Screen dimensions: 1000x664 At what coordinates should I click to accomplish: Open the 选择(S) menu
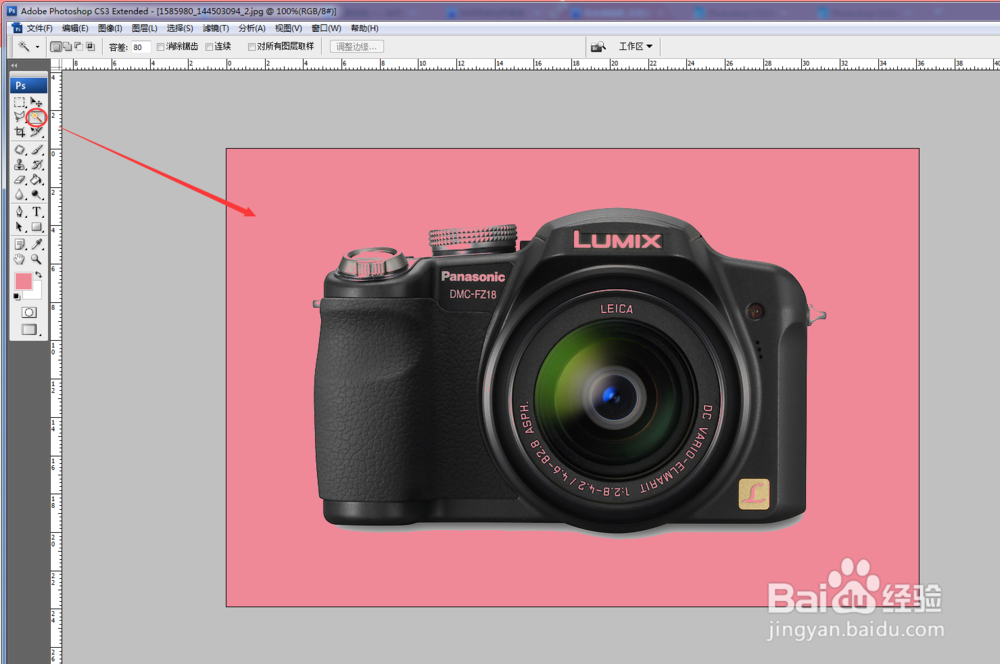[x=180, y=28]
